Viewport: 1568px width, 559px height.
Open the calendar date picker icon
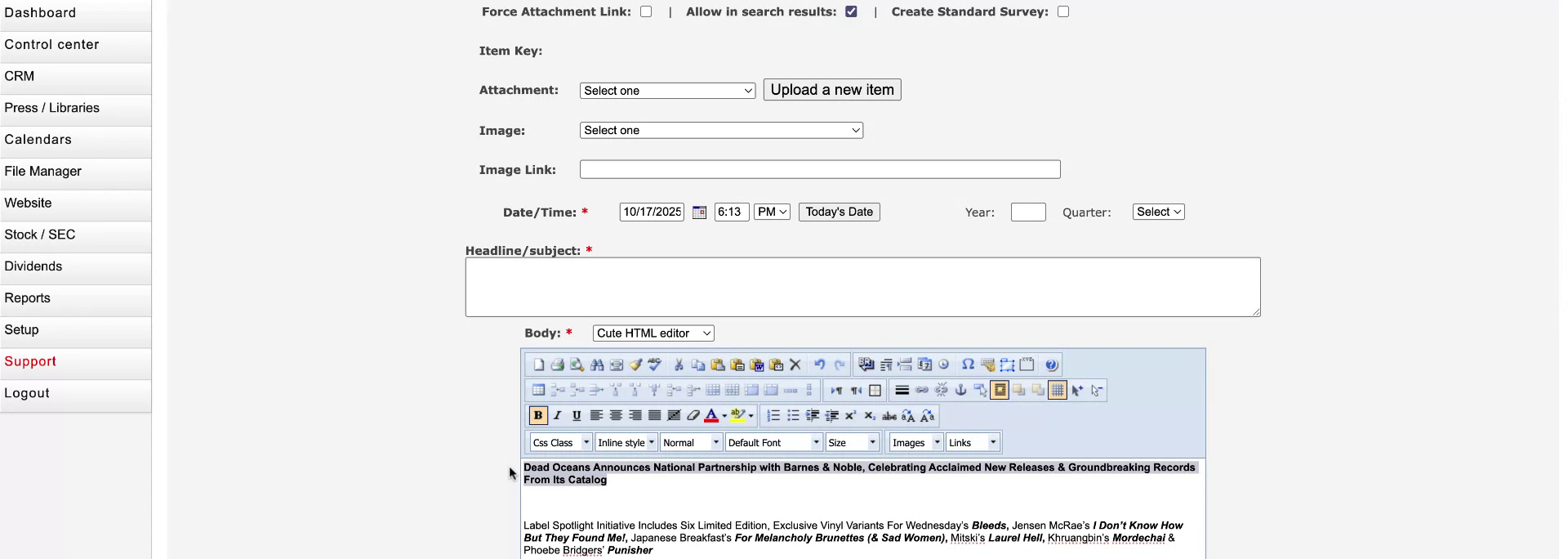click(699, 212)
